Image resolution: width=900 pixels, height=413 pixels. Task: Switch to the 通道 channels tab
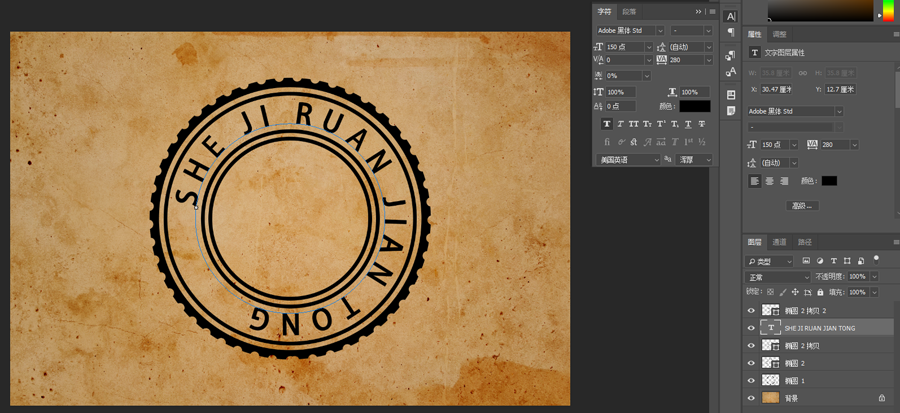(778, 242)
